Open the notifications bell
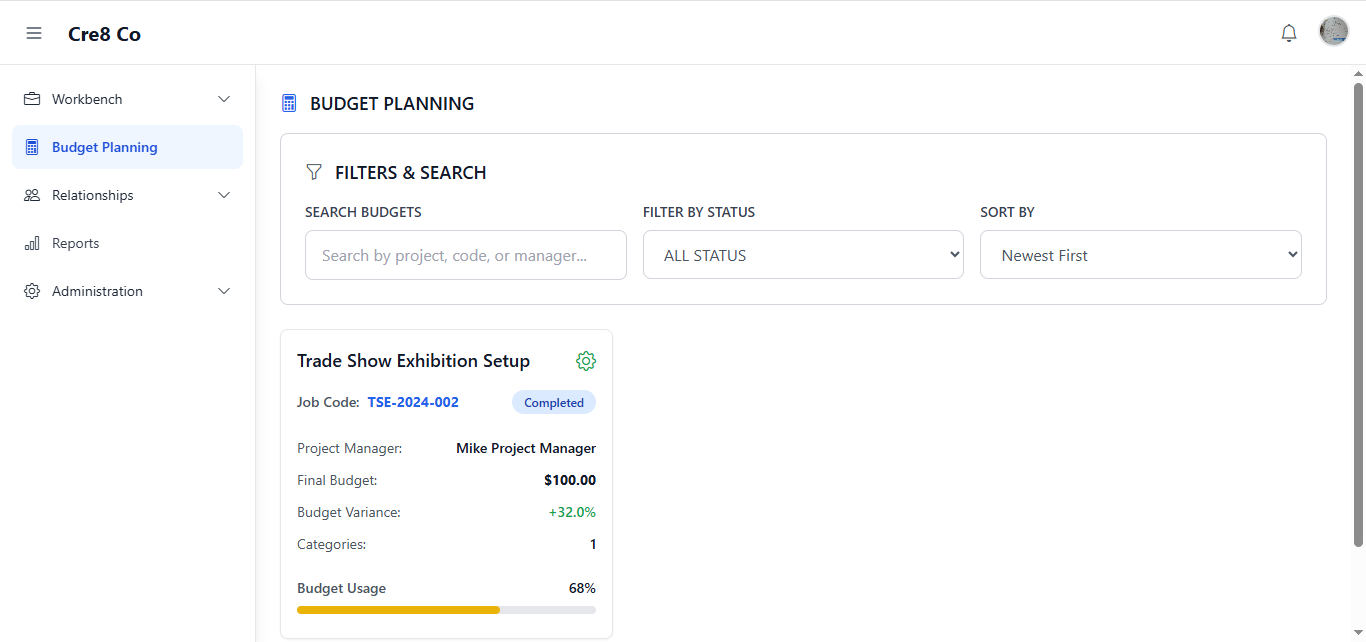1366x642 pixels. 1289,33
